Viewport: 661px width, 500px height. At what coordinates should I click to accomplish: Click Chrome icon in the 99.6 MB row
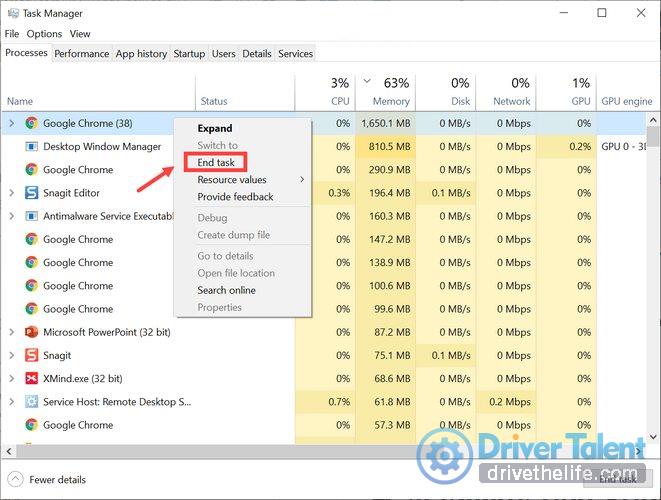(31, 309)
